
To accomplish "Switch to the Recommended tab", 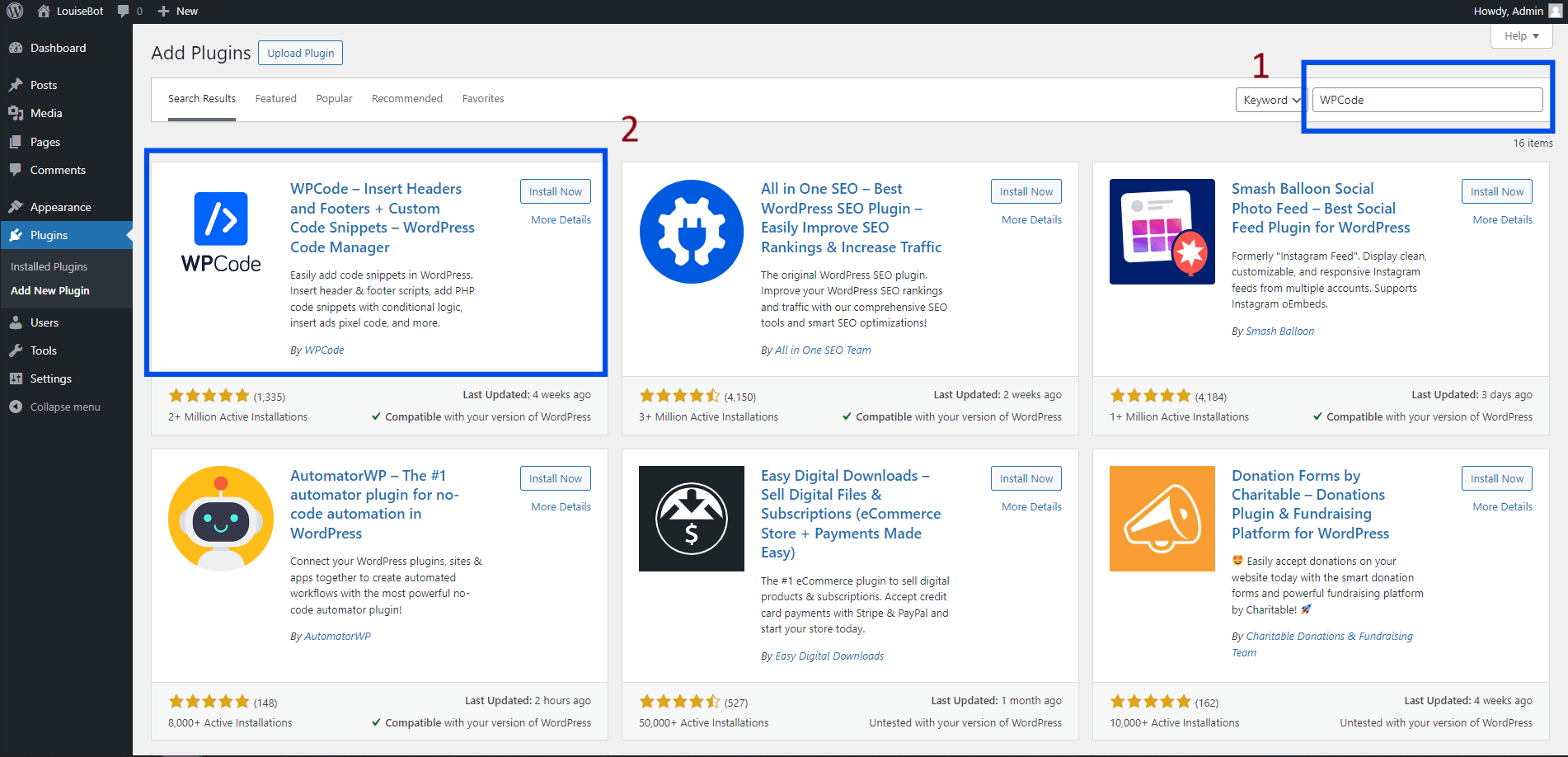I will pos(407,99).
